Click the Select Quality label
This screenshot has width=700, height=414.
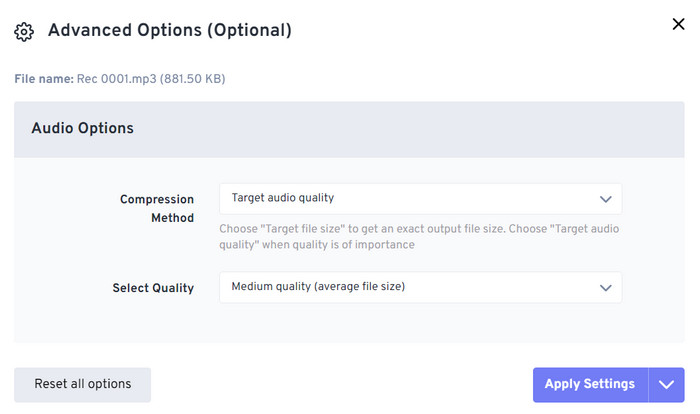pyautogui.click(x=153, y=288)
